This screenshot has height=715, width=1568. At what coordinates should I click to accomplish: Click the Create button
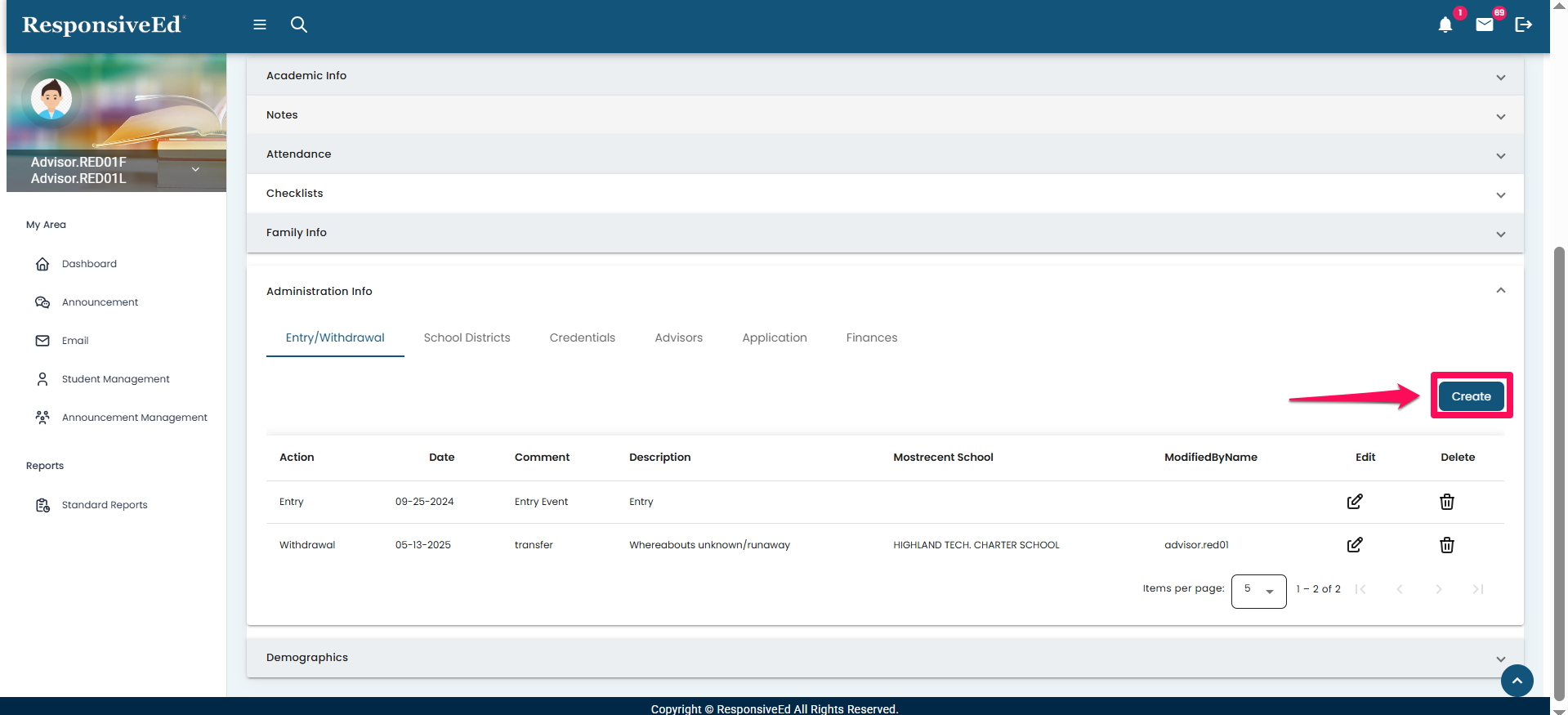pyautogui.click(x=1471, y=396)
